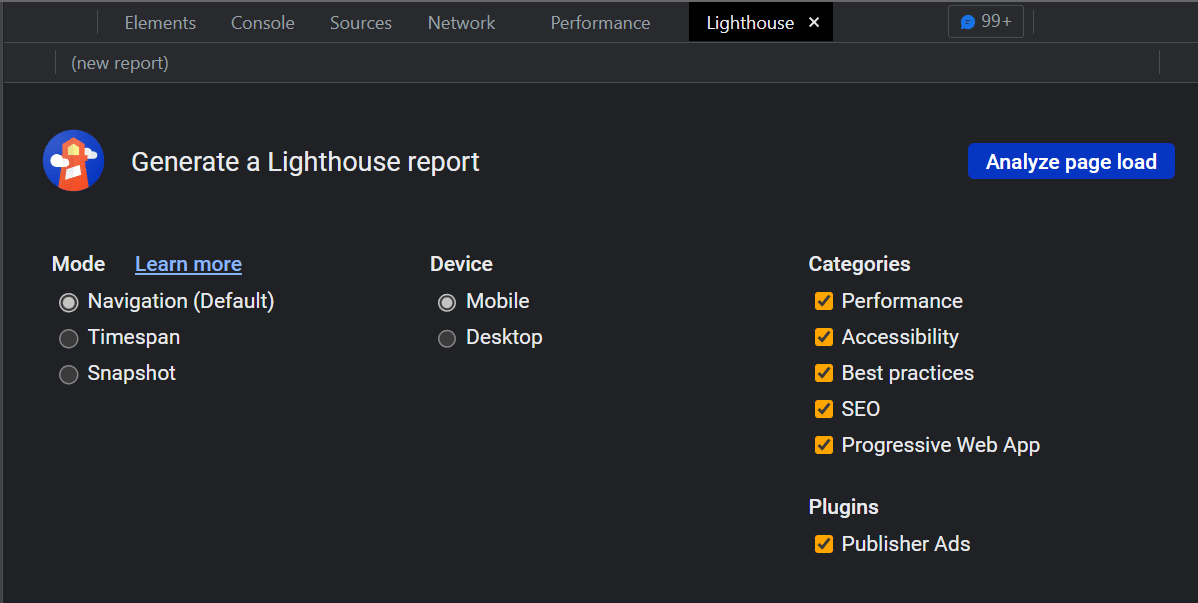
Task: Open the (new report) dropdown
Action: click(x=120, y=63)
